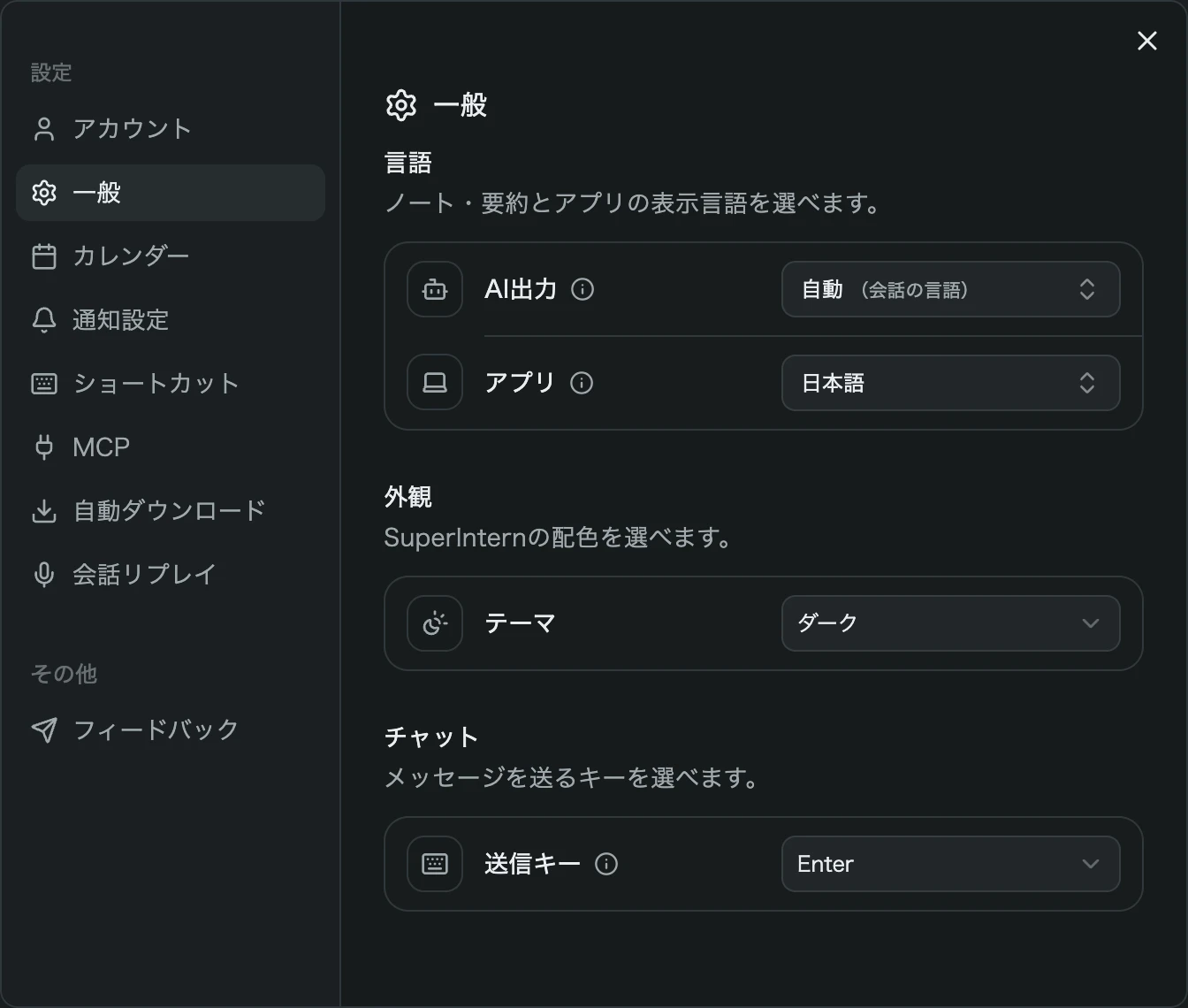Click the keyboard icon in the 送信キー row
The width and height of the screenshot is (1188, 1008).
[435, 864]
